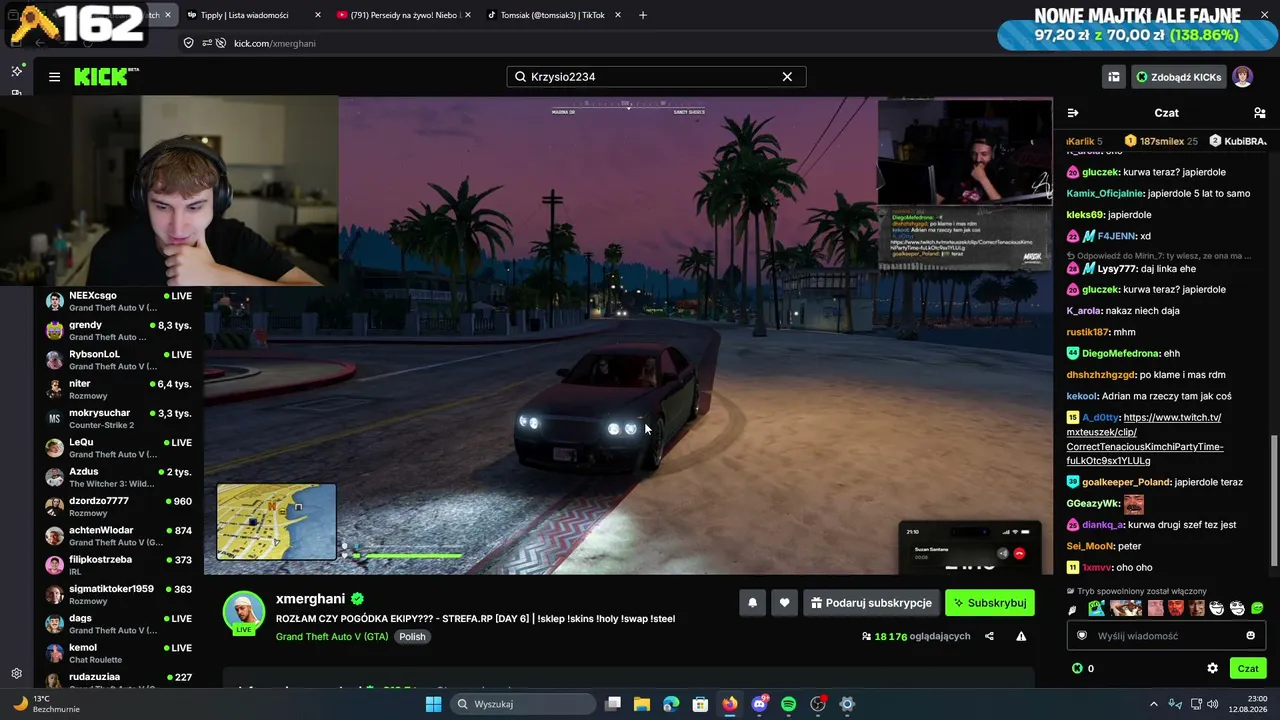Click the Wyszukaj taskbar search box
This screenshot has height=720, width=1280.
[x=522, y=704]
